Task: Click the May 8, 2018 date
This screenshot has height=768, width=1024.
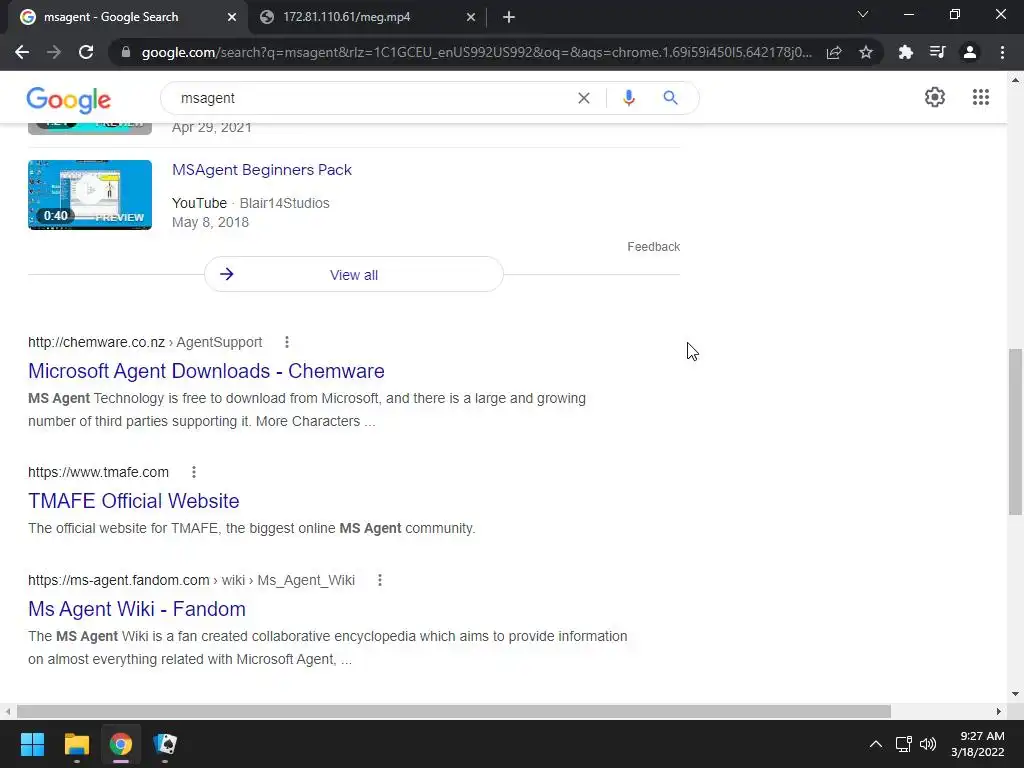Action: click(x=210, y=222)
